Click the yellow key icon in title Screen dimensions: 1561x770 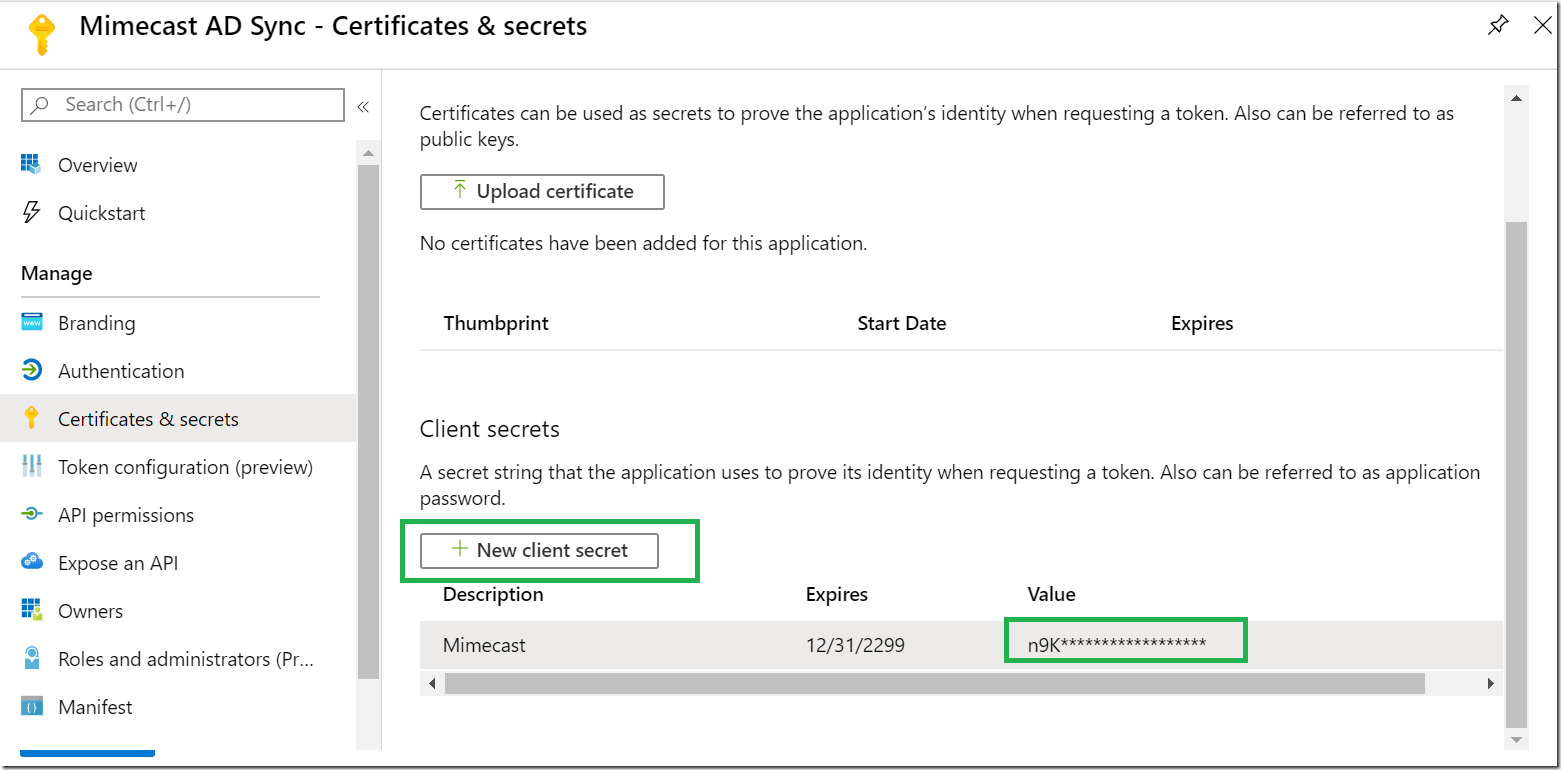coord(42,34)
